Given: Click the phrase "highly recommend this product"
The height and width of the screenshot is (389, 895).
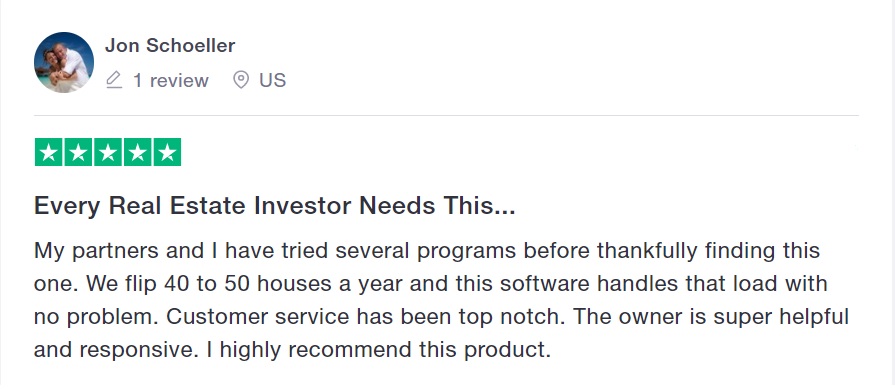Looking at the screenshot, I should (x=382, y=350).
